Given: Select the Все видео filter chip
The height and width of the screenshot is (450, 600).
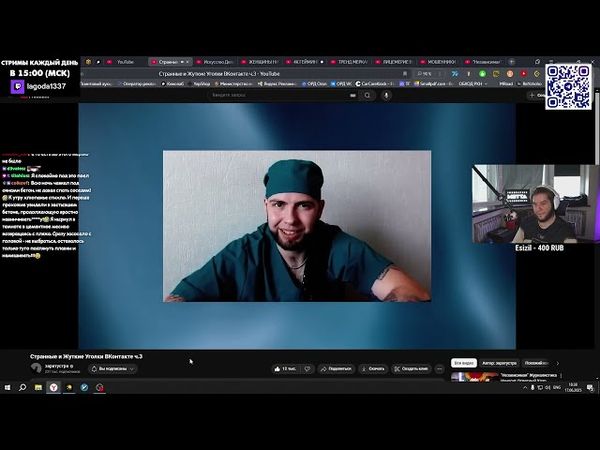Looking at the screenshot, I should pyautogui.click(x=463, y=363).
